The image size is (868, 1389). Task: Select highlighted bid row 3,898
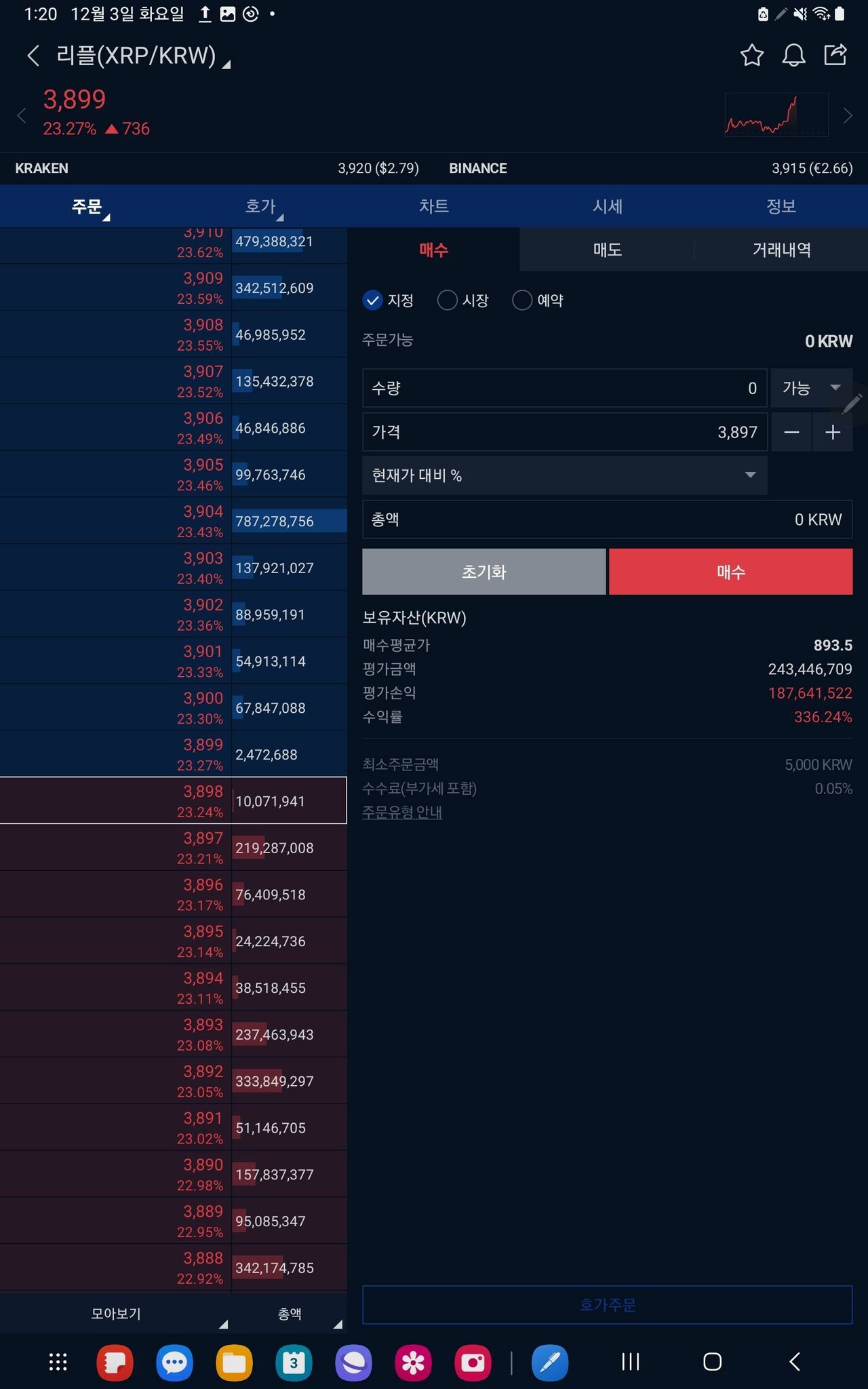click(174, 801)
